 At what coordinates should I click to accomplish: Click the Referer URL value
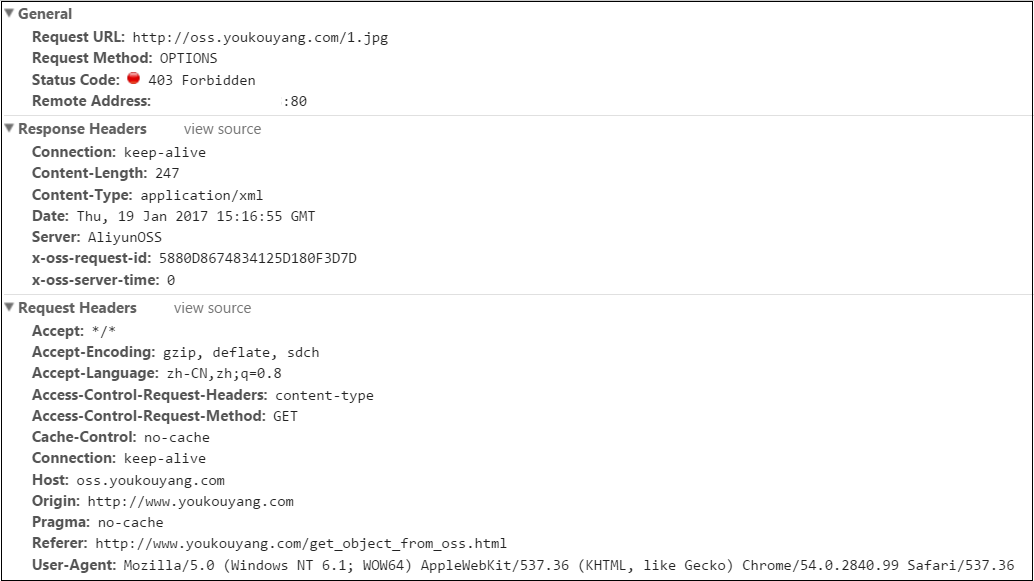[301, 544]
